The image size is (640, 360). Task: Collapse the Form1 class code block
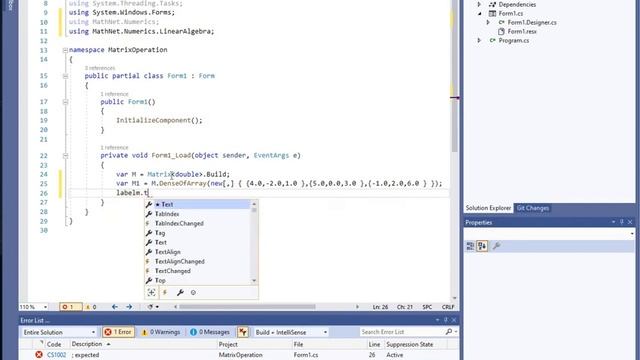(65, 76)
